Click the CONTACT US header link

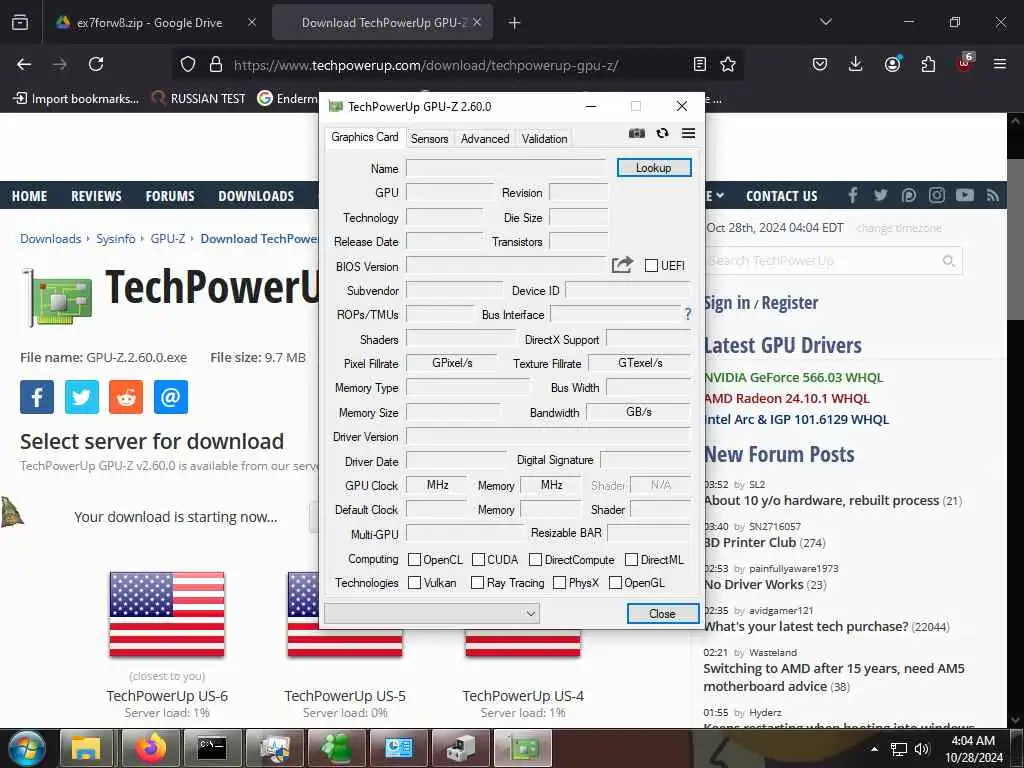pos(782,196)
